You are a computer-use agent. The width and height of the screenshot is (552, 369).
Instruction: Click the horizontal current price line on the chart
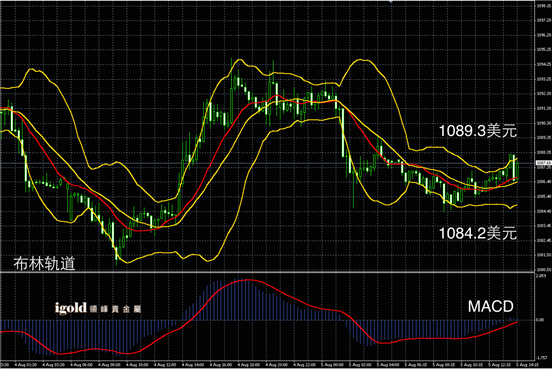[268, 163]
